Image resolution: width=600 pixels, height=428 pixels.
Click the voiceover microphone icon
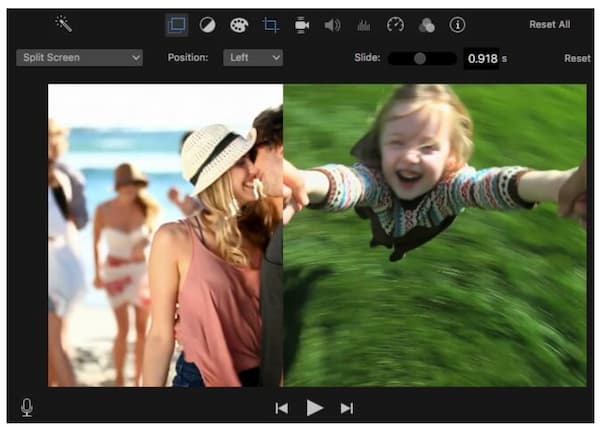[27, 407]
